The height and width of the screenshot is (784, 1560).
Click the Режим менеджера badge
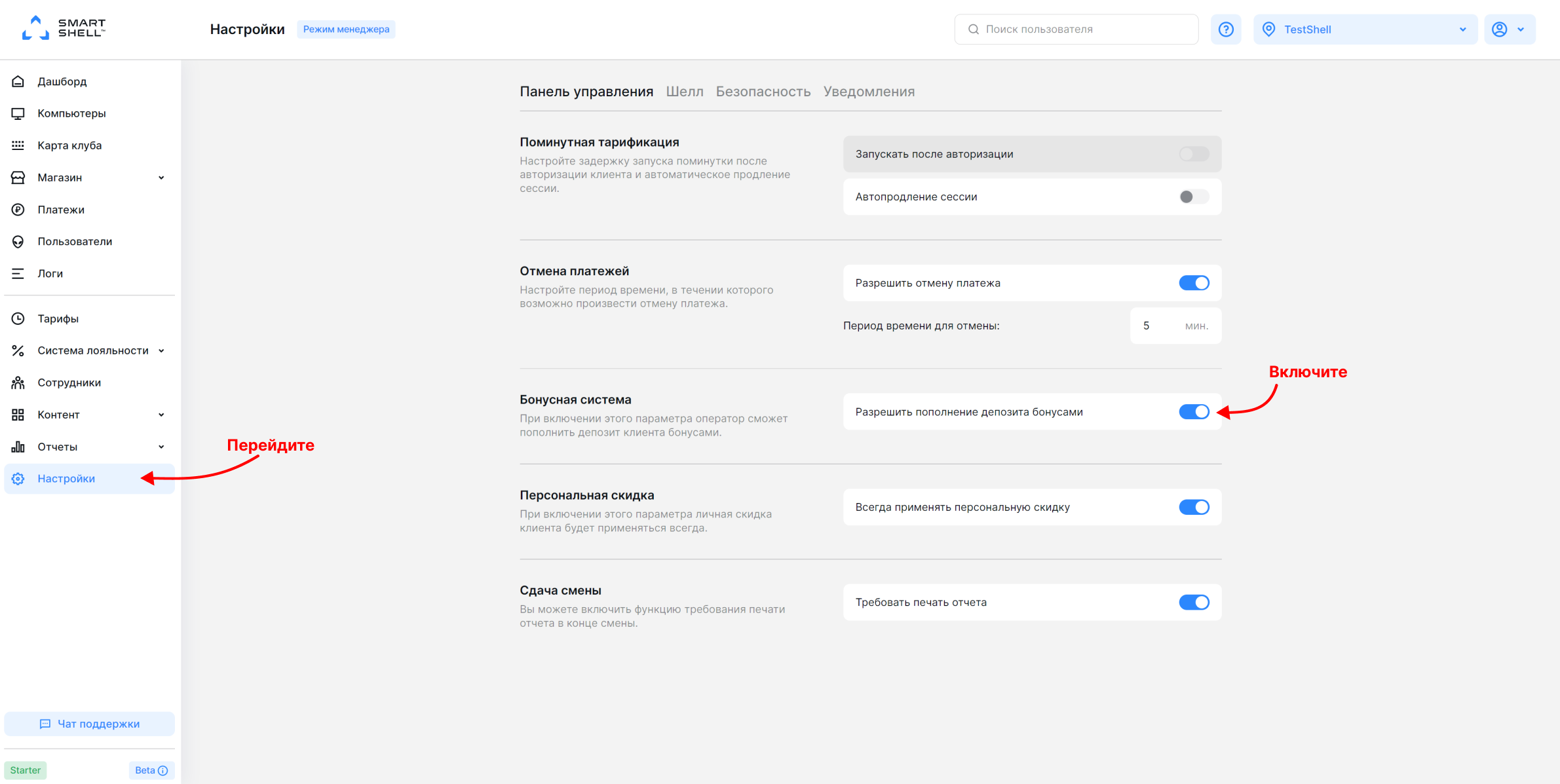(x=346, y=29)
